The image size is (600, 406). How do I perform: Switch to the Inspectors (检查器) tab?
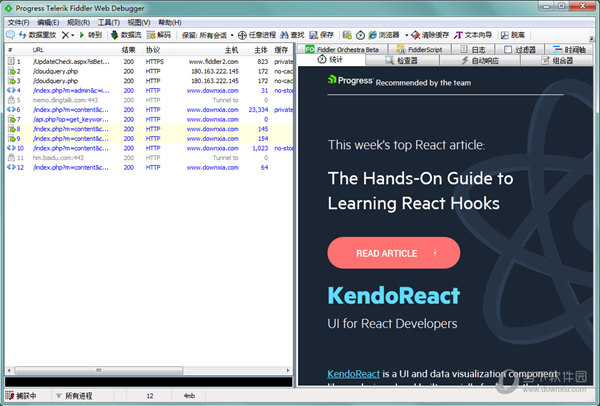402,60
